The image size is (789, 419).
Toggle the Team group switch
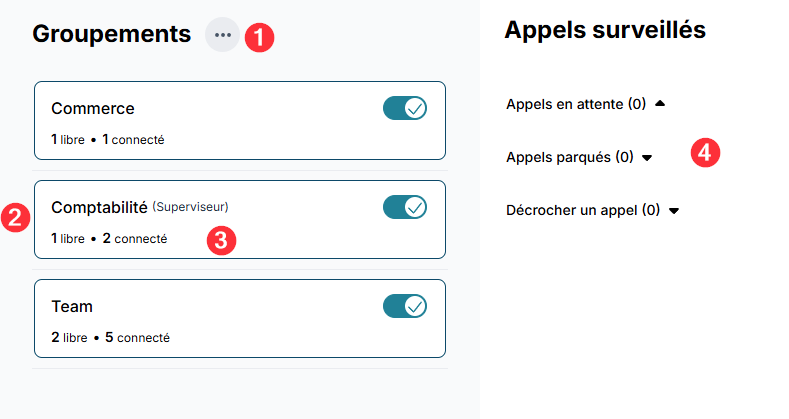pyautogui.click(x=405, y=306)
